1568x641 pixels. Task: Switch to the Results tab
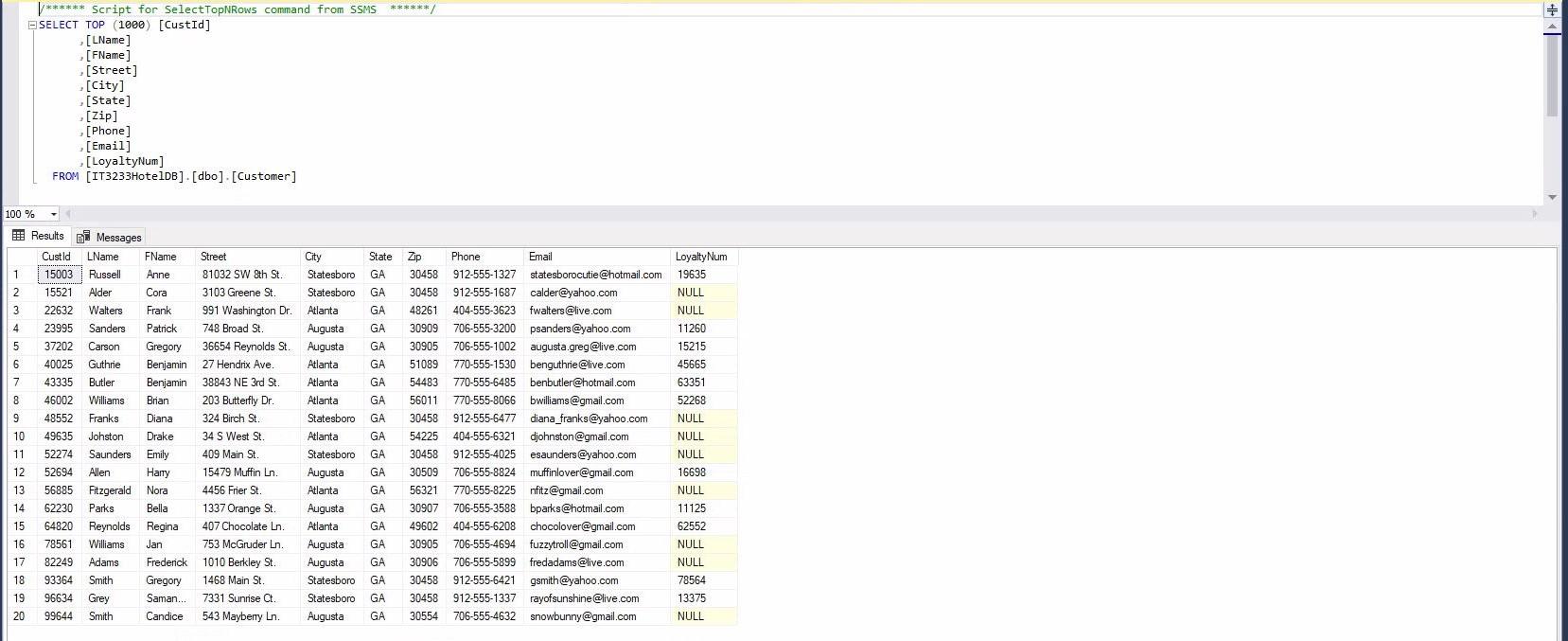(39, 236)
